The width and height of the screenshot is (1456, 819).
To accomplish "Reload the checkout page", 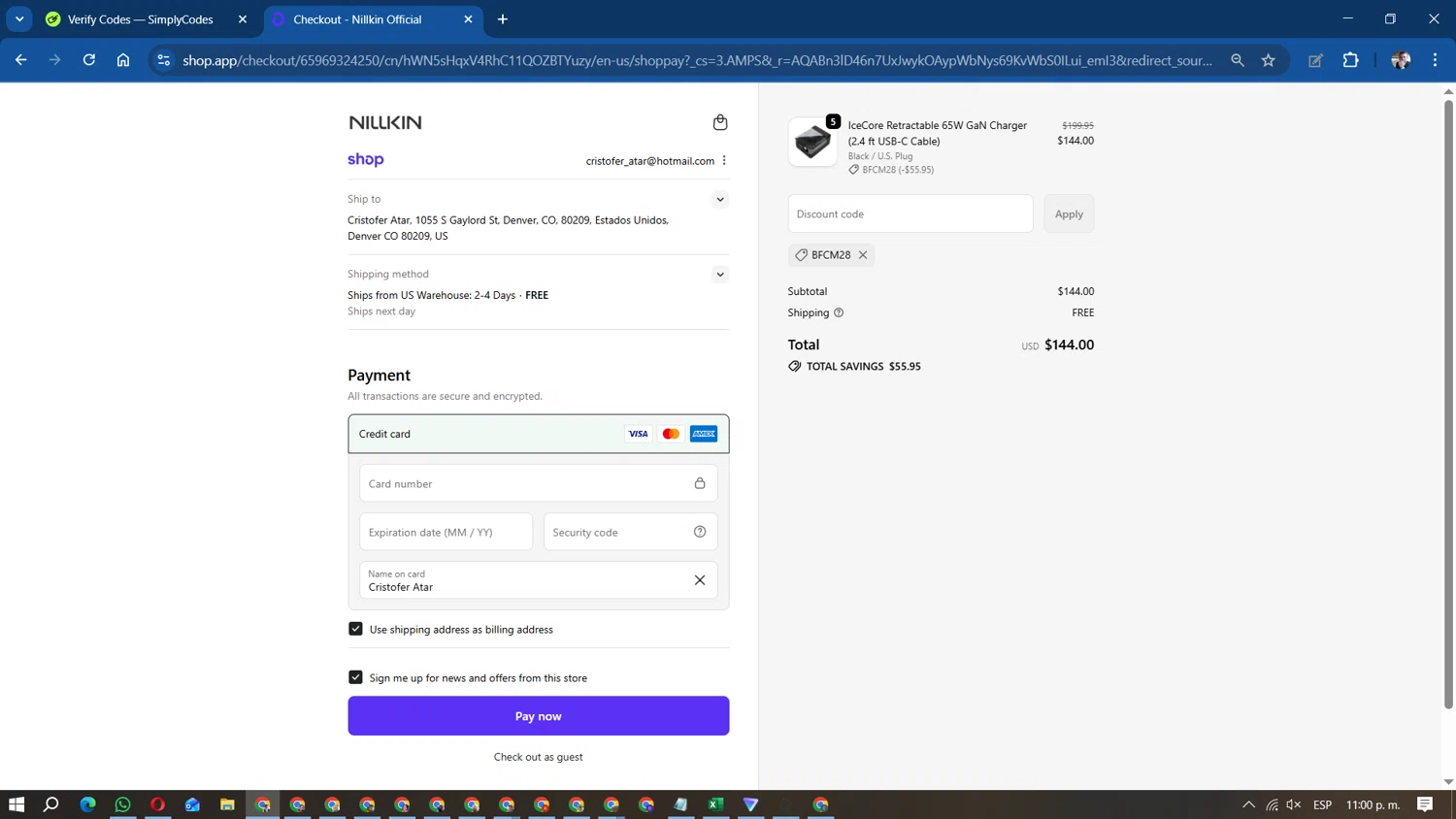I will point(89,60).
